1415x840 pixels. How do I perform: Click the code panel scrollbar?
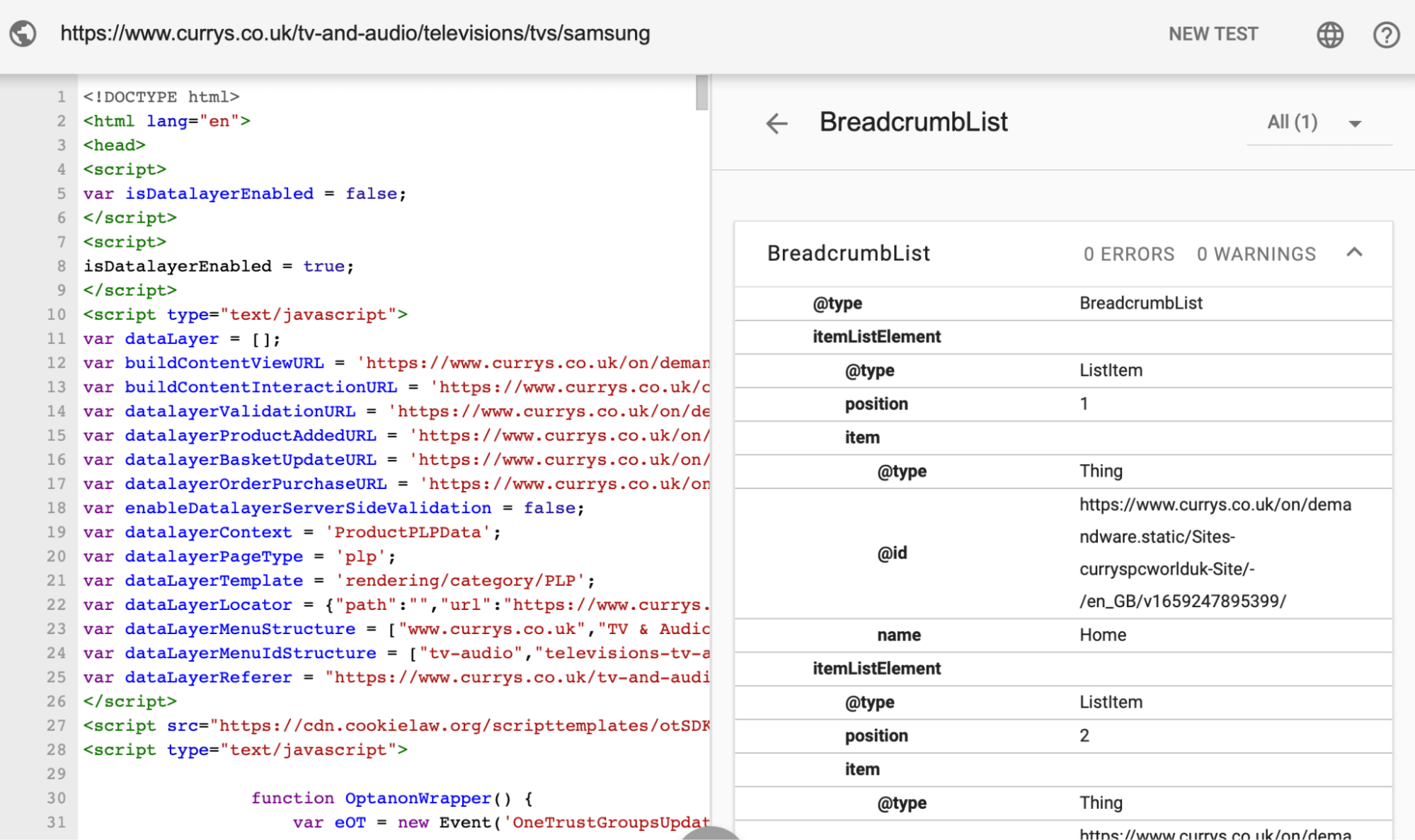coord(703,92)
